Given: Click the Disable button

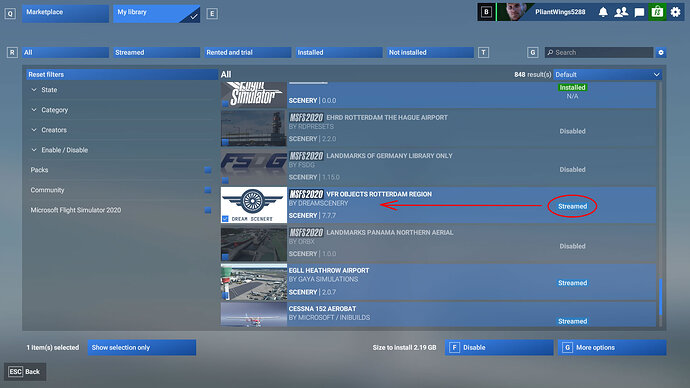Looking at the screenshot, I should click(x=499, y=348).
